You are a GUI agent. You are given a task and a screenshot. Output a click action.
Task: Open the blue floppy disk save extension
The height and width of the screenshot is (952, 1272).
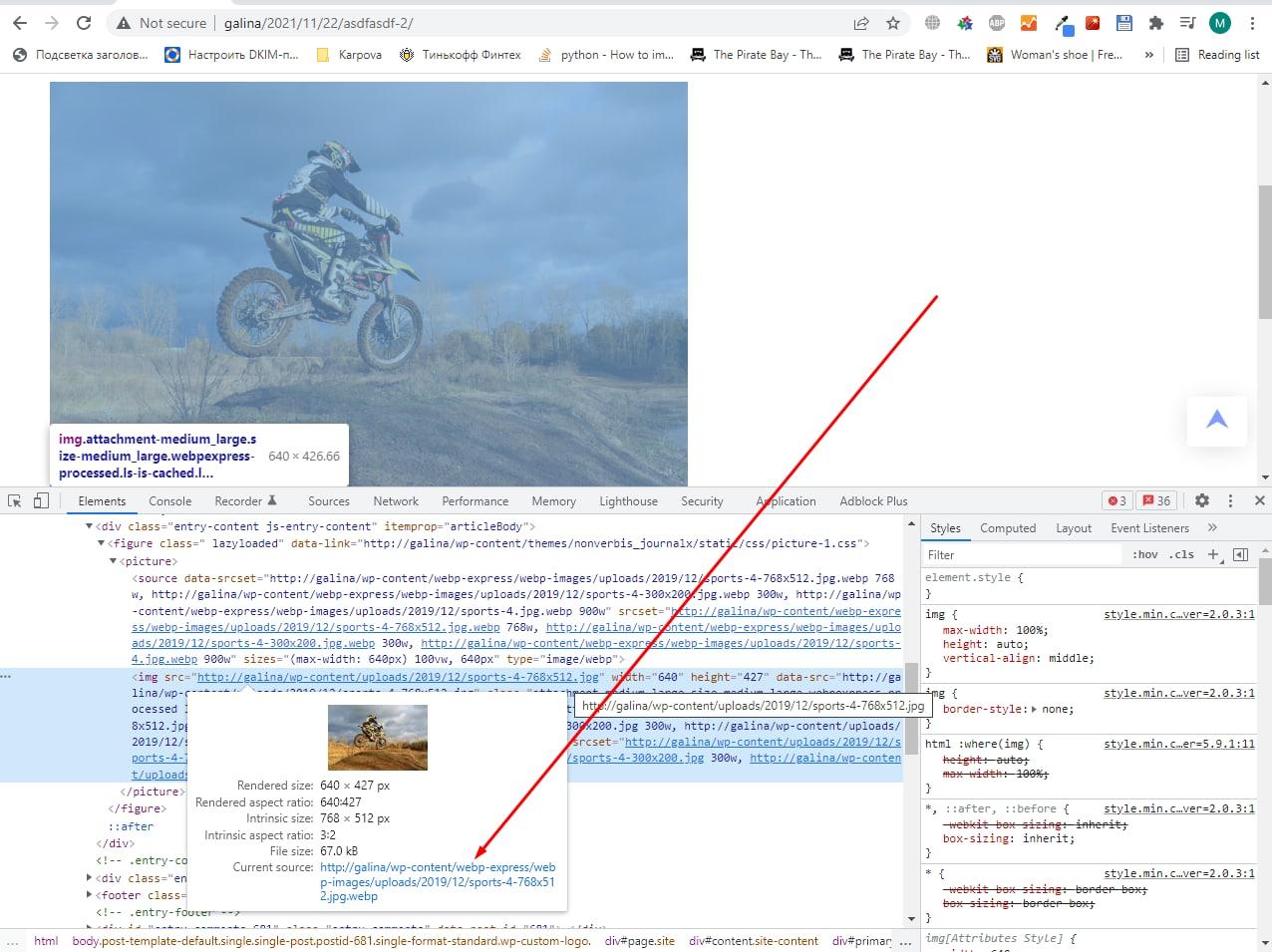coord(1123,23)
